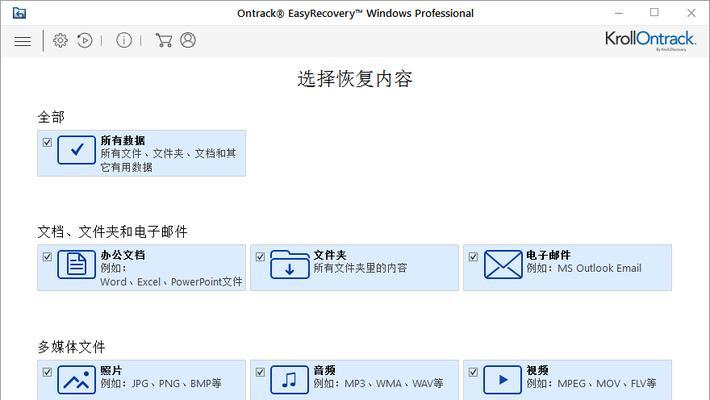Maximize the EasyRecovery window
Screen dimensions: 710x400
[654, 13]
